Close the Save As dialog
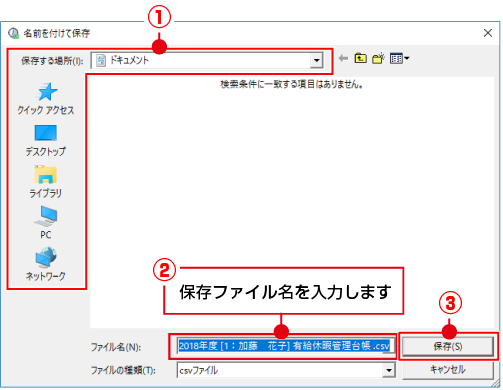 (488, 33)
